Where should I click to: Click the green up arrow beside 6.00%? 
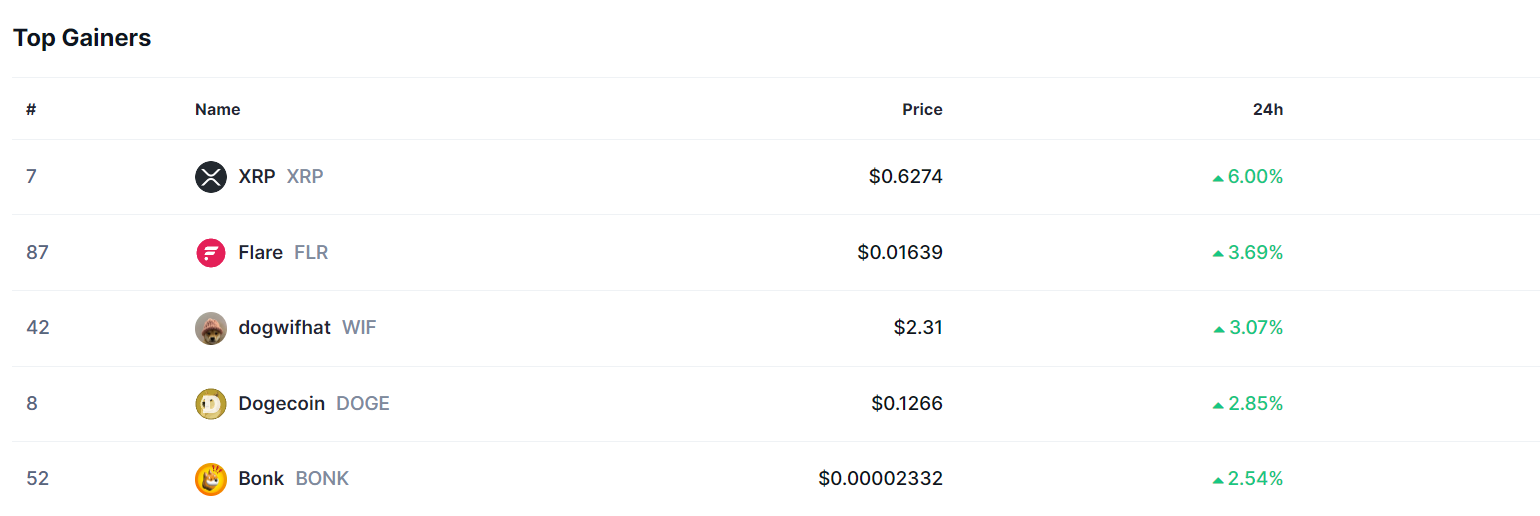point(1218,178)
